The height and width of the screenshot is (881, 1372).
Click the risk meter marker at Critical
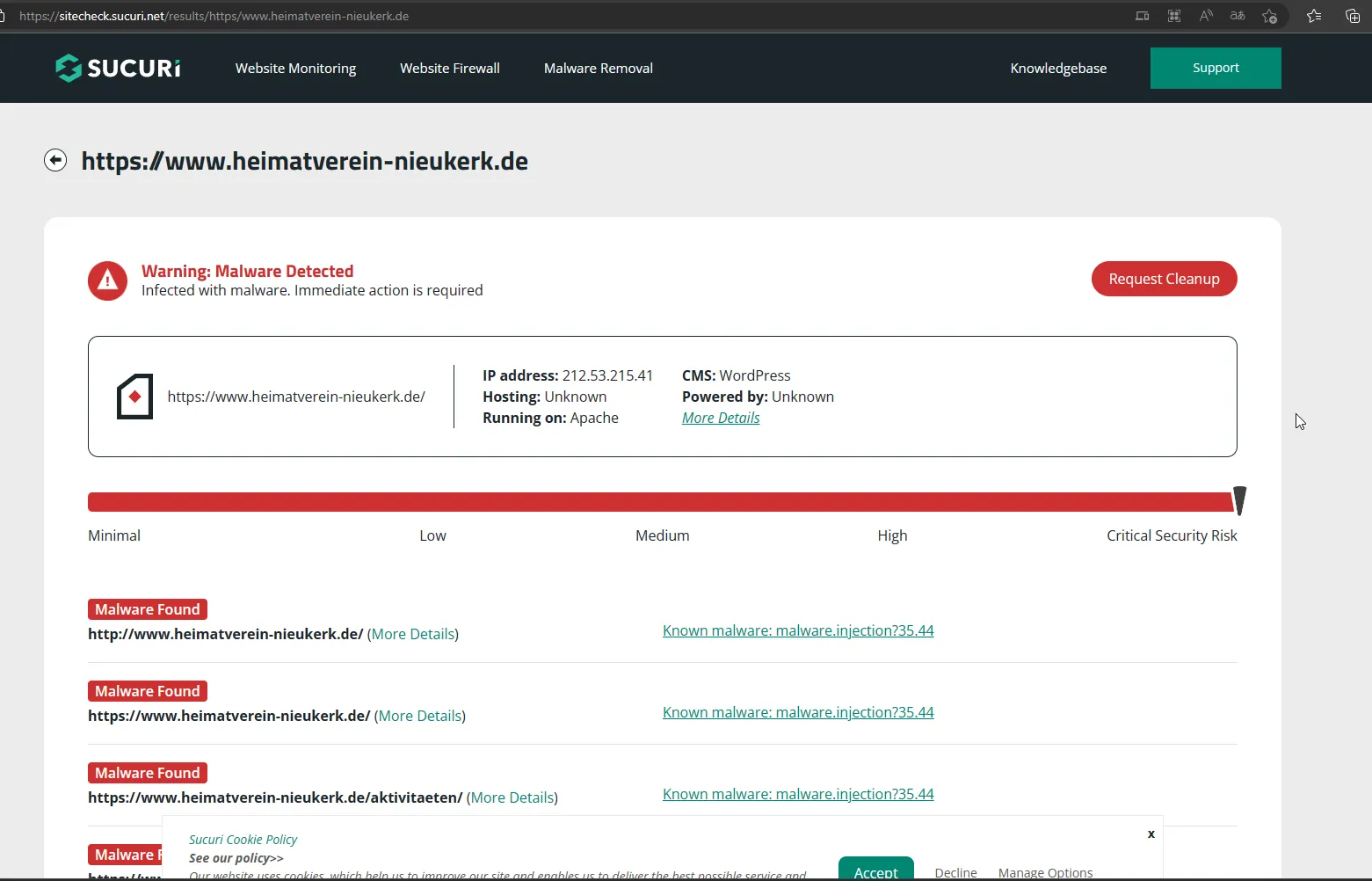(x=1239, y=500)
